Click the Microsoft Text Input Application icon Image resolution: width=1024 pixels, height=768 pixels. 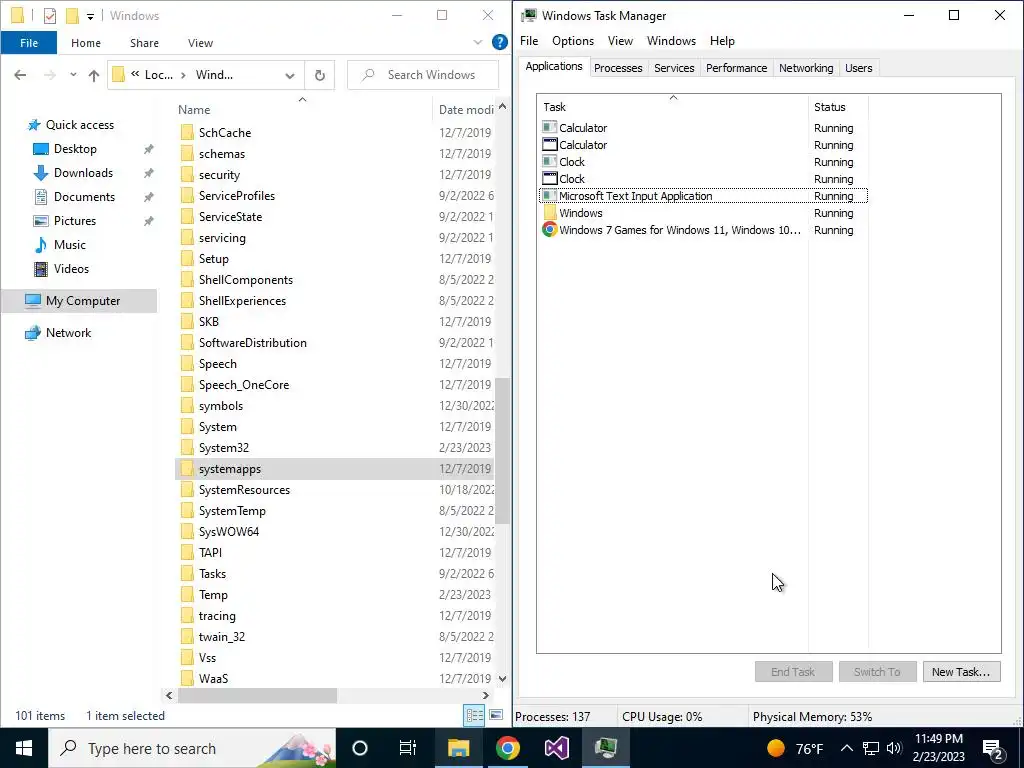[550, 195]
